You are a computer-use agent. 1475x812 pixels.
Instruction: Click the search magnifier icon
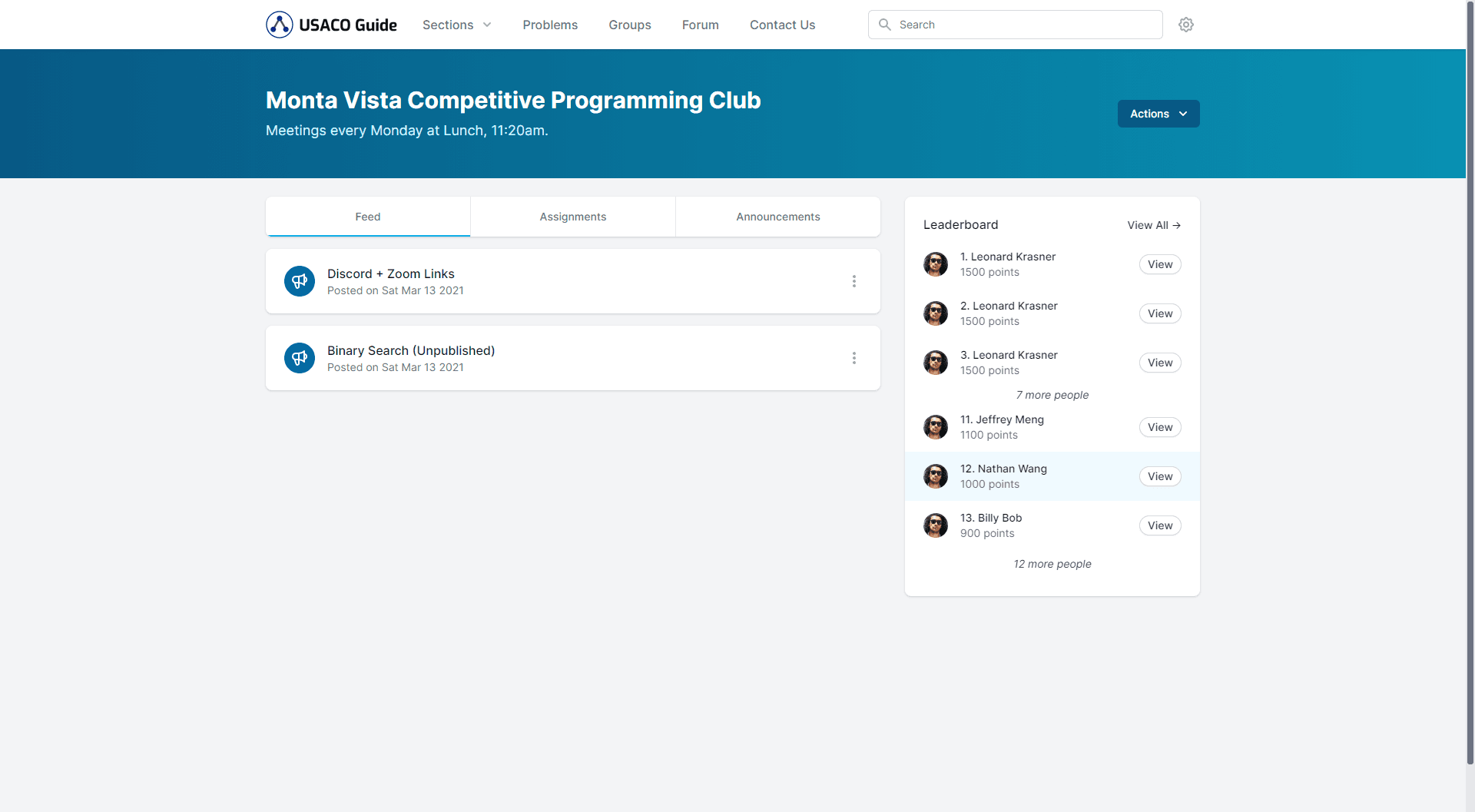[x=885, y=25]
